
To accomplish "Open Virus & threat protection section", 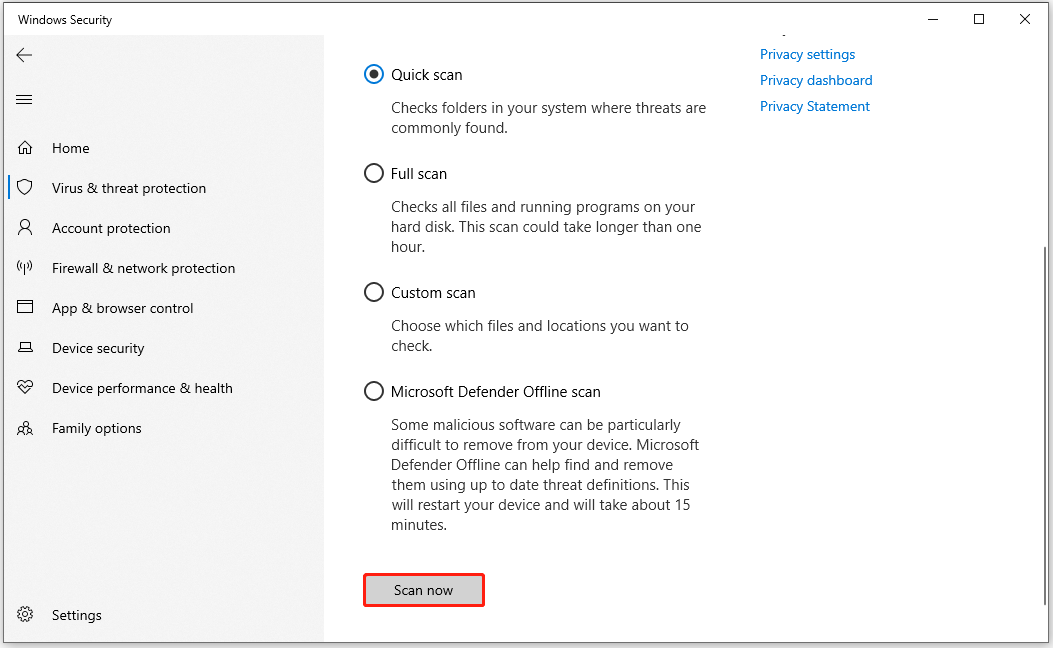I will pos(129,188).
